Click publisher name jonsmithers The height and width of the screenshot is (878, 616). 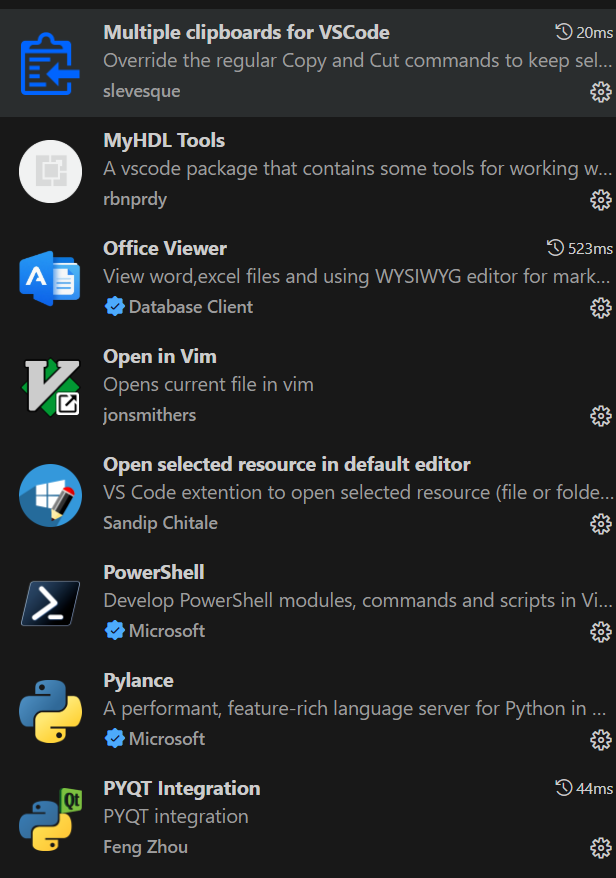coord(150,415)
